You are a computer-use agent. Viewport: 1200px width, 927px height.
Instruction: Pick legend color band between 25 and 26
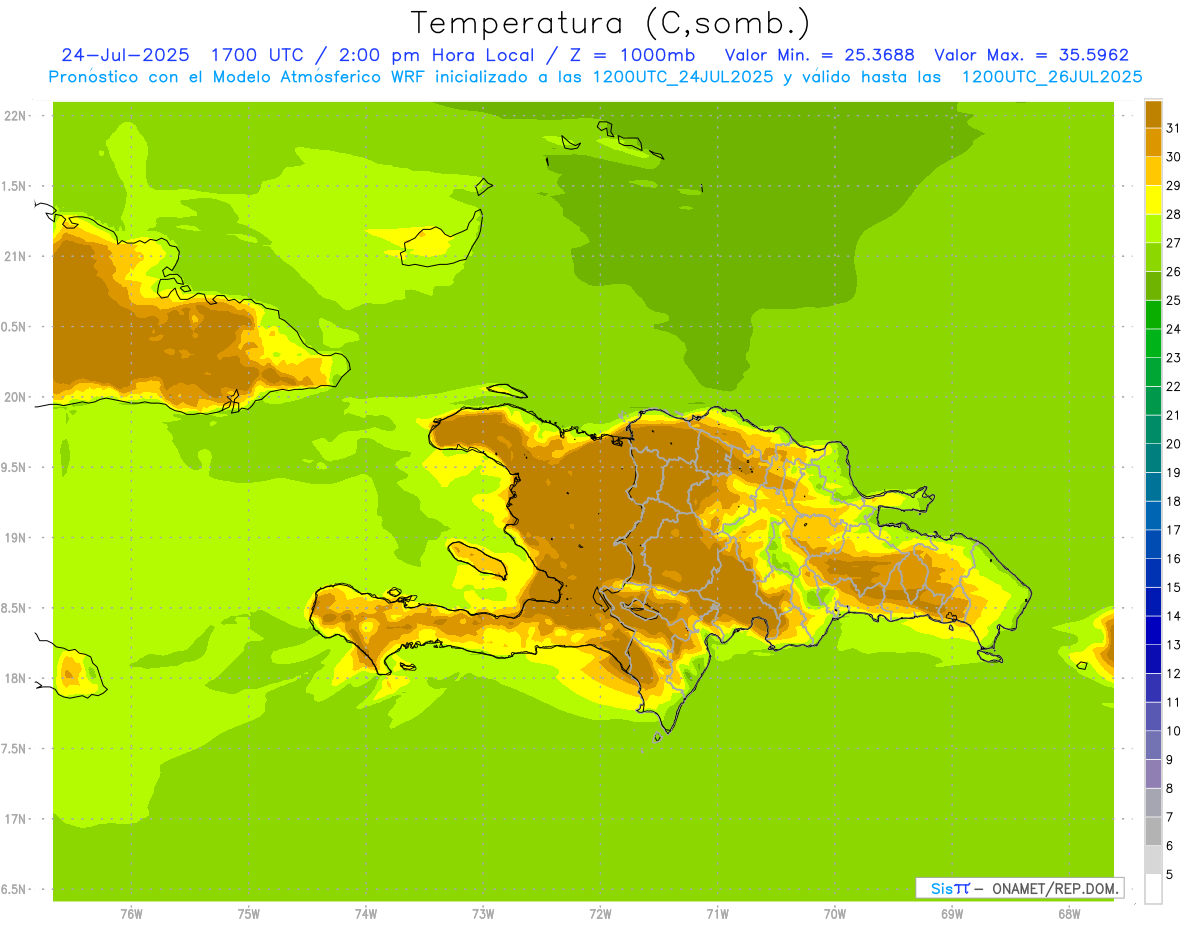pos(1153,286)
